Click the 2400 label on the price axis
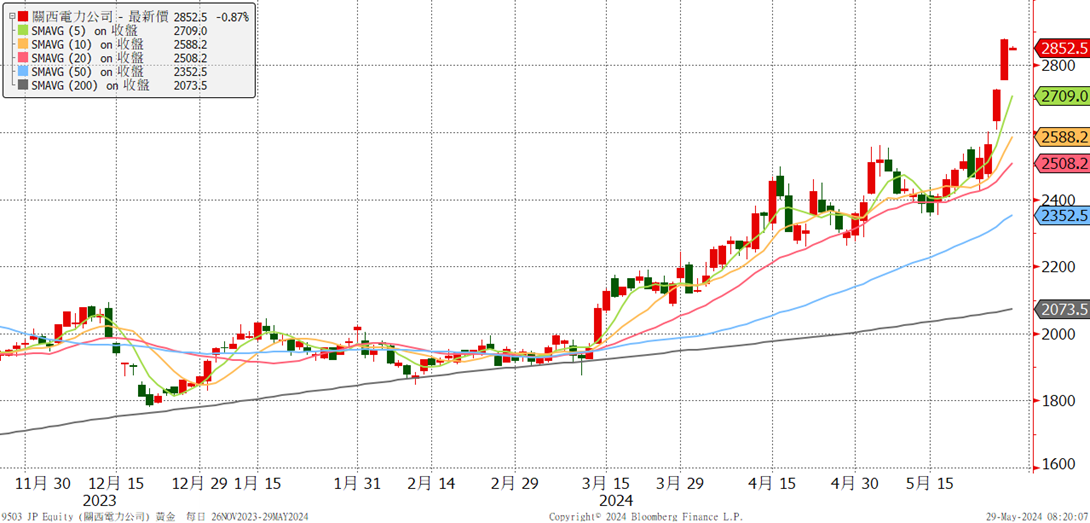This screenshot has height=523, width=1090. tap(1059, 200)
